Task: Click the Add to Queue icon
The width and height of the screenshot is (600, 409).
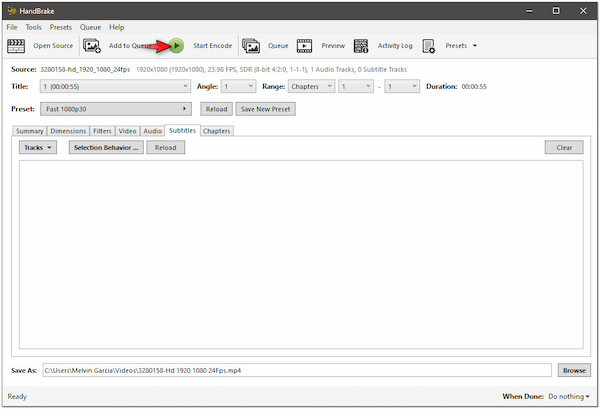Action: 92,45
